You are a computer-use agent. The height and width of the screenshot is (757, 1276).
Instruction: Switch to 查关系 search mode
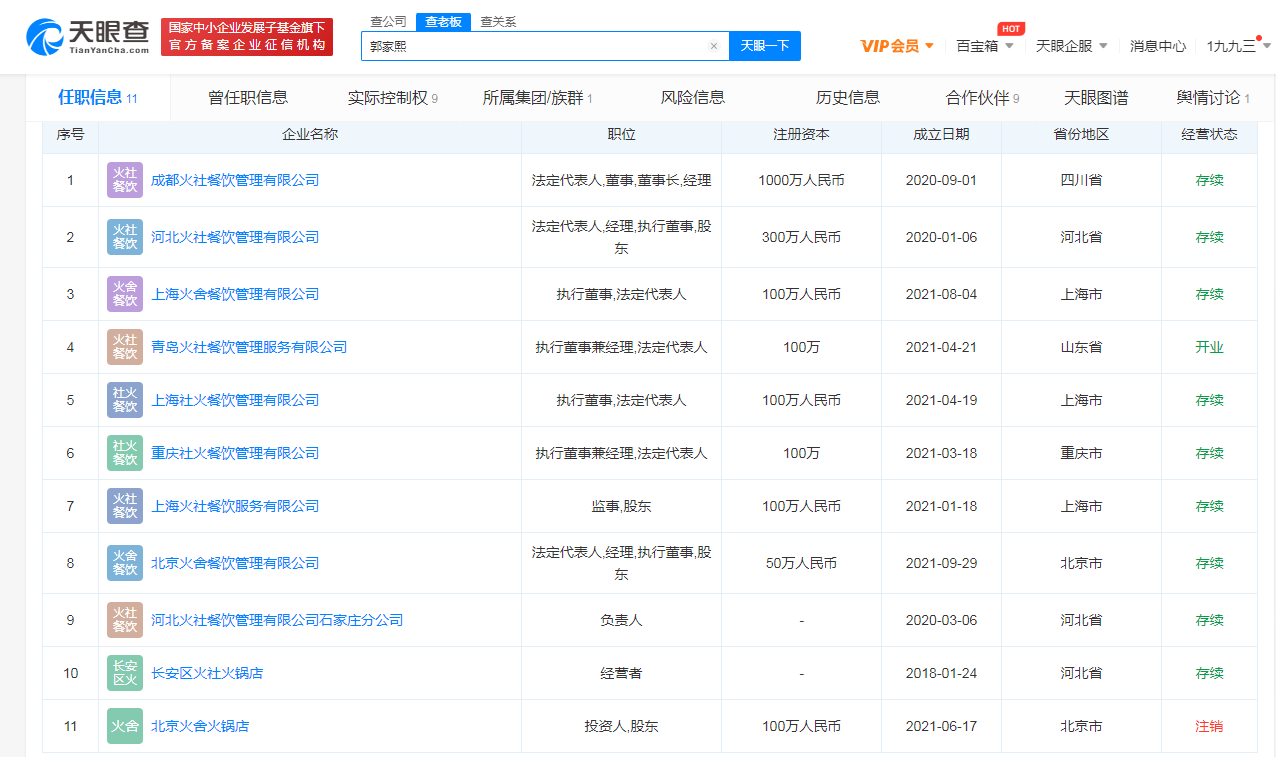(x=498, y=21)
